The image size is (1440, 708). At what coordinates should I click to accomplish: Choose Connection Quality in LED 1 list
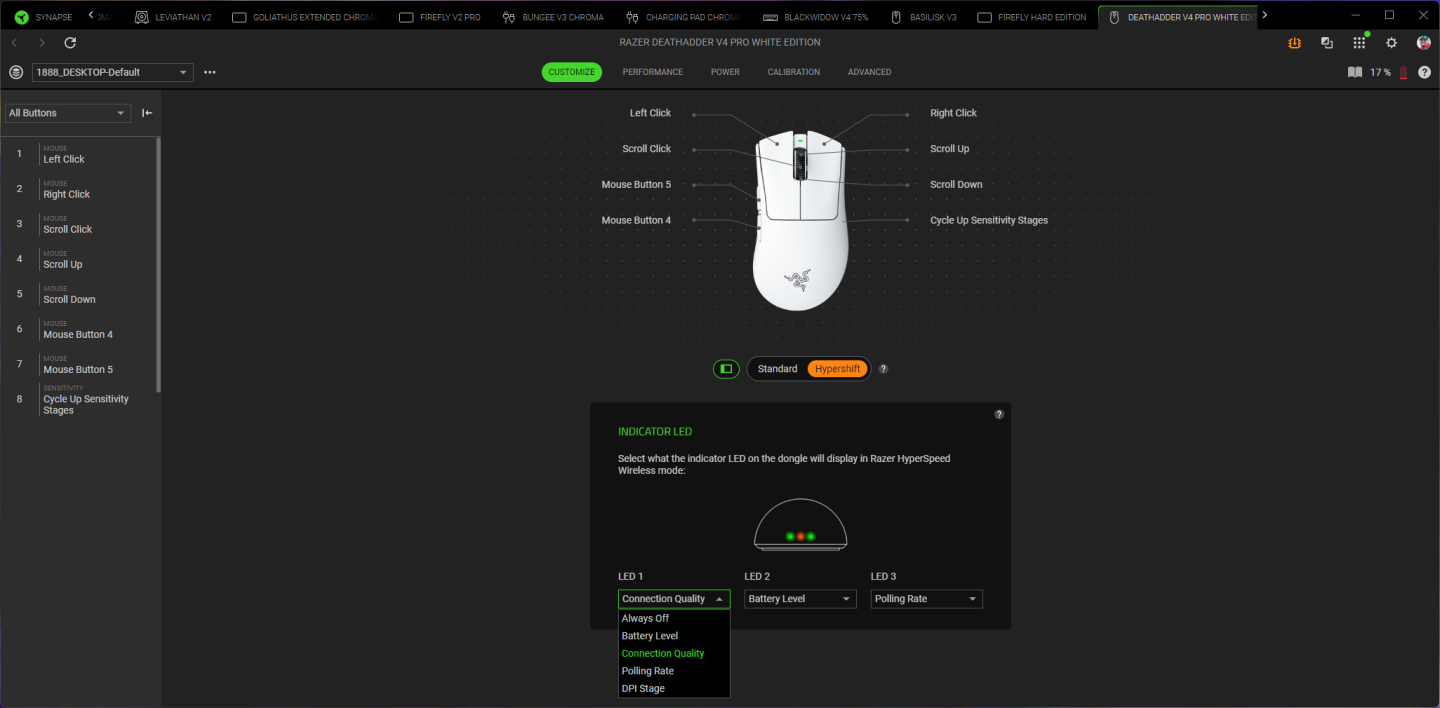[674, 653]
